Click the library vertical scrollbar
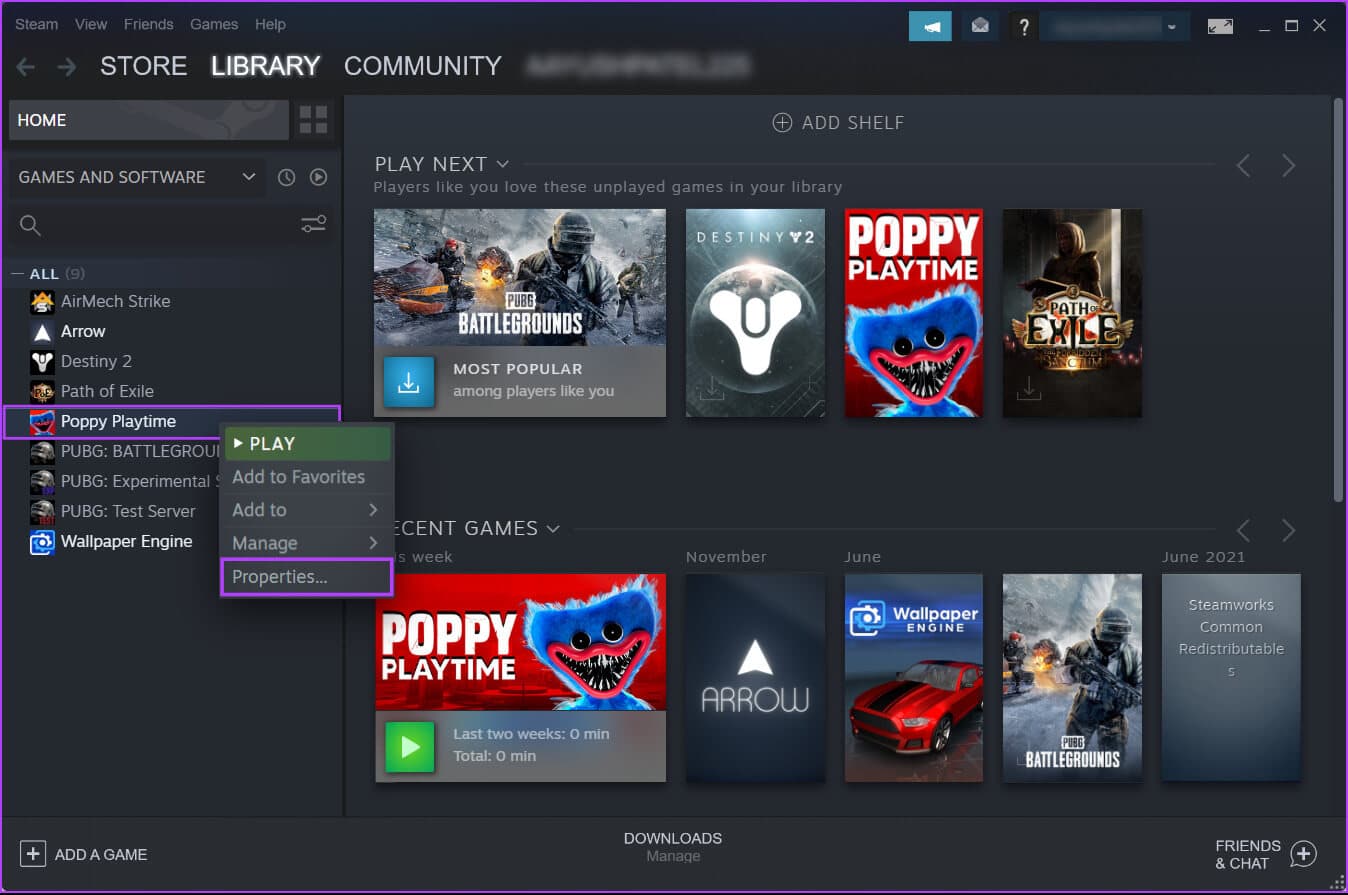Image resolution: width=1348 pixels, height=895 pixels. pyautogui.click(x=1339, y=300)
